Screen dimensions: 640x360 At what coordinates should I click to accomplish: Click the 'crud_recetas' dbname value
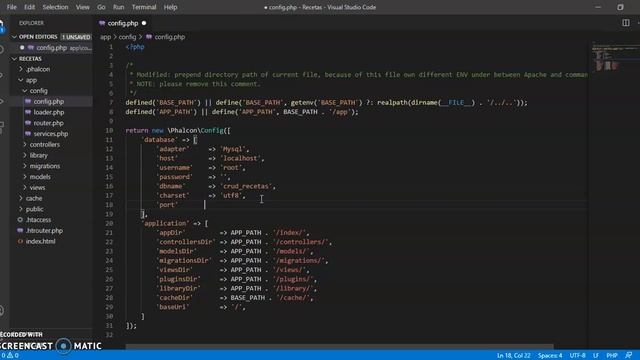[246, 186]
